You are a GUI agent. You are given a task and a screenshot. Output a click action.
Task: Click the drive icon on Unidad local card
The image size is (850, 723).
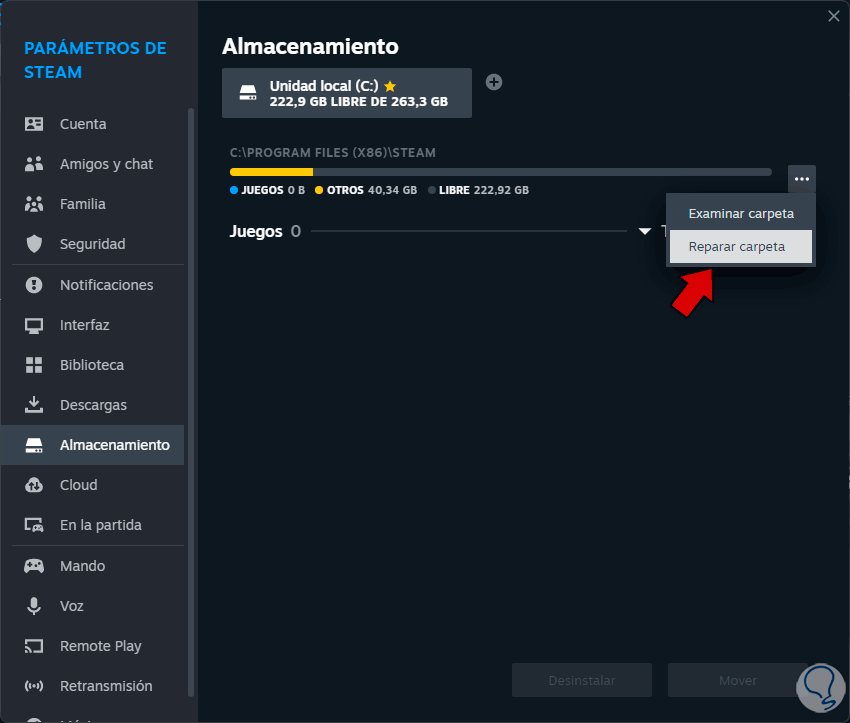[x=248, y=93]
